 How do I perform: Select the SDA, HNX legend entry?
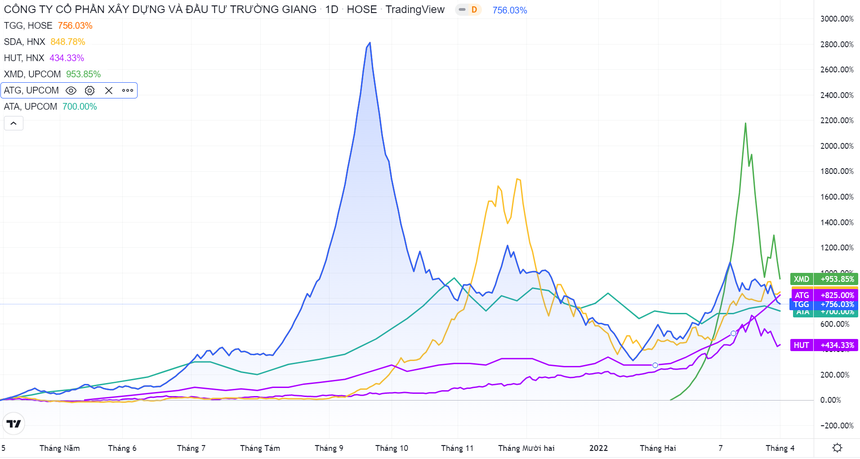pyautogui.click(x=25, y=42)
